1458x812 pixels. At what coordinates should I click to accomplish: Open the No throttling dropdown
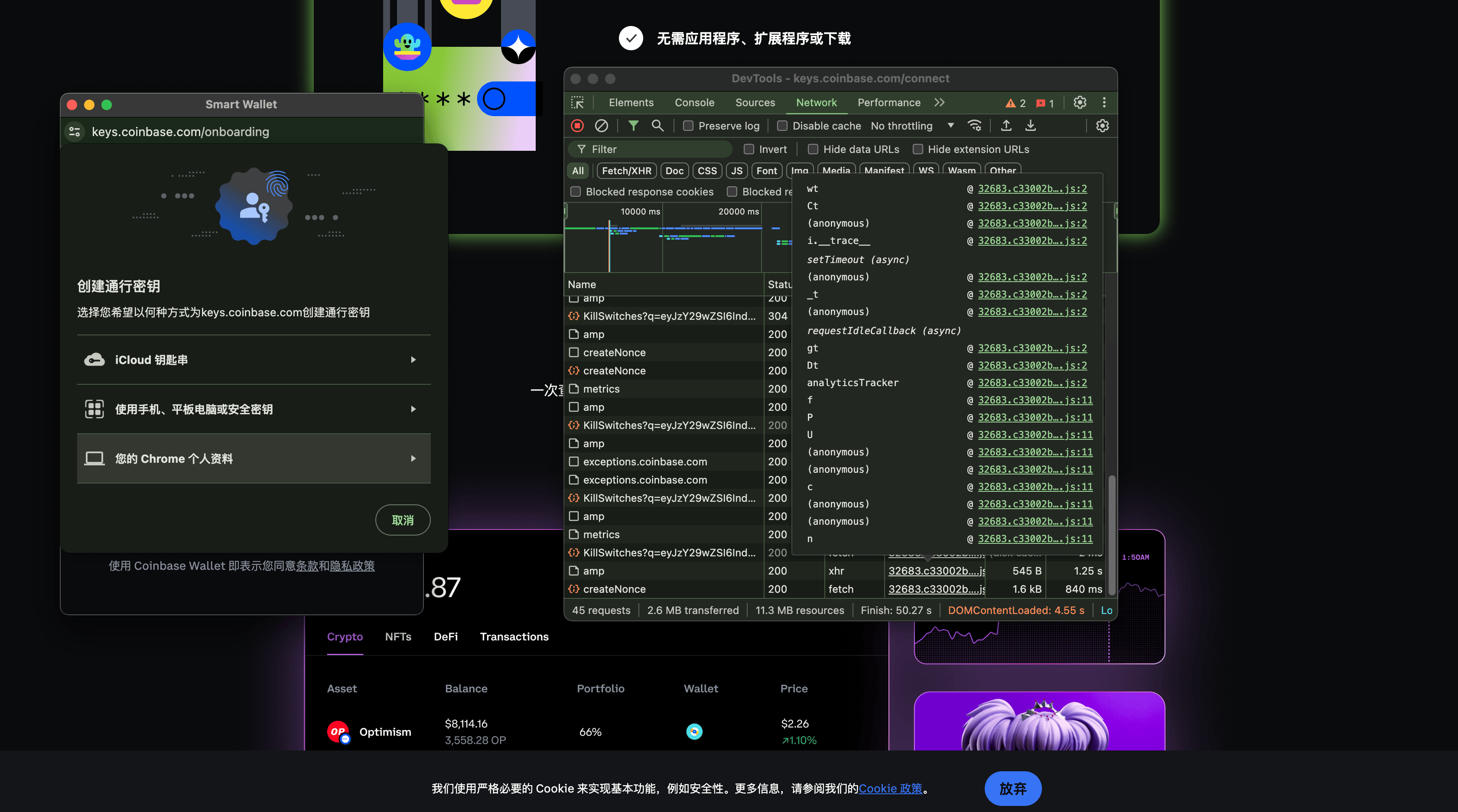pos(912,126)
